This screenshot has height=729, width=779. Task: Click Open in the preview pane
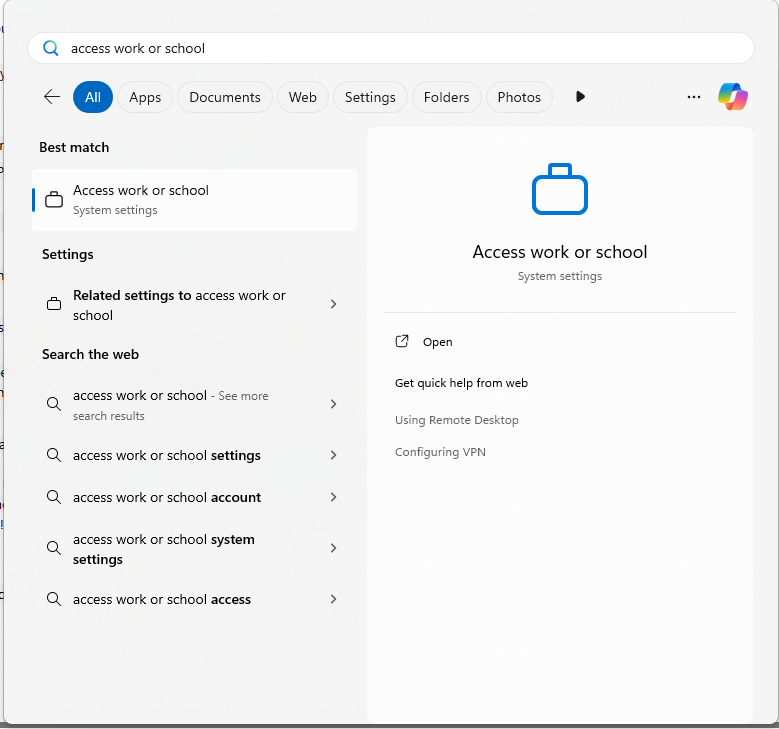coord(437,342)
